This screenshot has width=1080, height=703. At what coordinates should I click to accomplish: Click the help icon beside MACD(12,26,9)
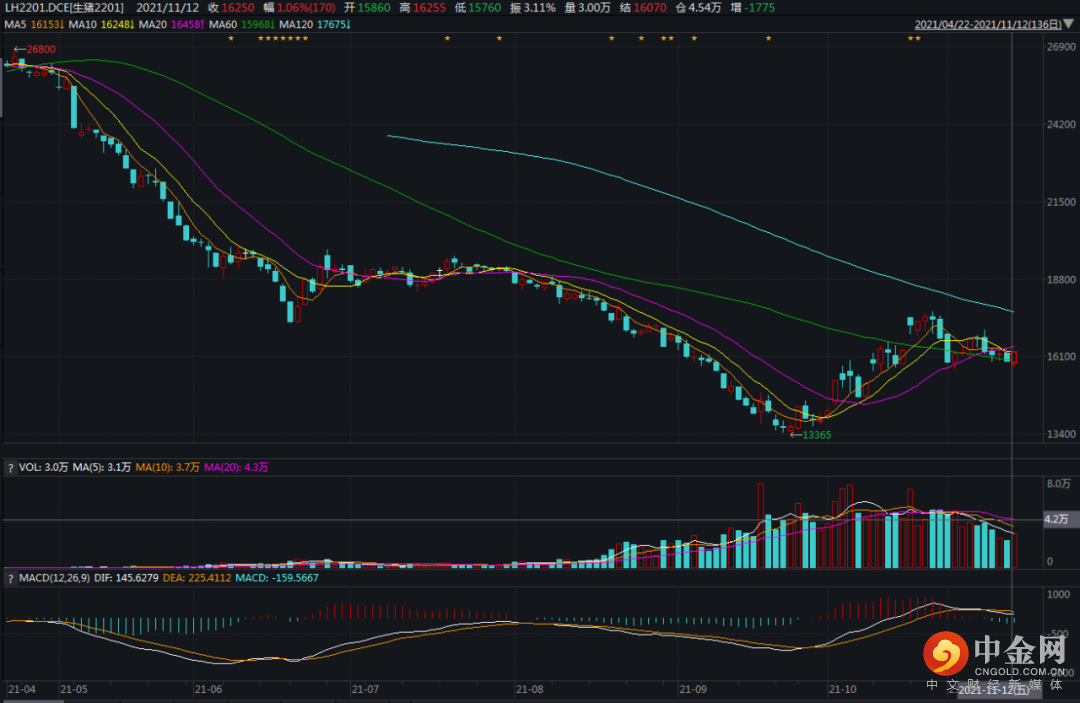(x=11, y=578)
